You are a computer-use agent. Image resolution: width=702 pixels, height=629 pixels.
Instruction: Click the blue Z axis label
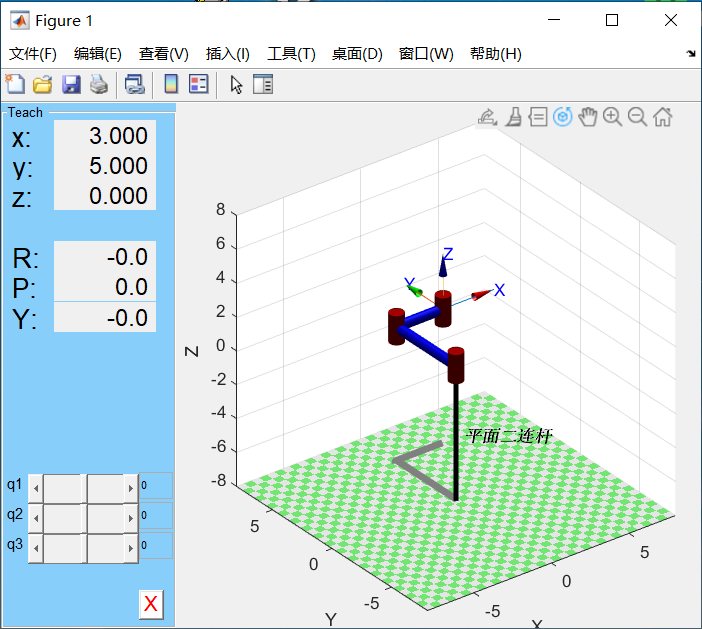pyautogui.click(x=448, y=254)
